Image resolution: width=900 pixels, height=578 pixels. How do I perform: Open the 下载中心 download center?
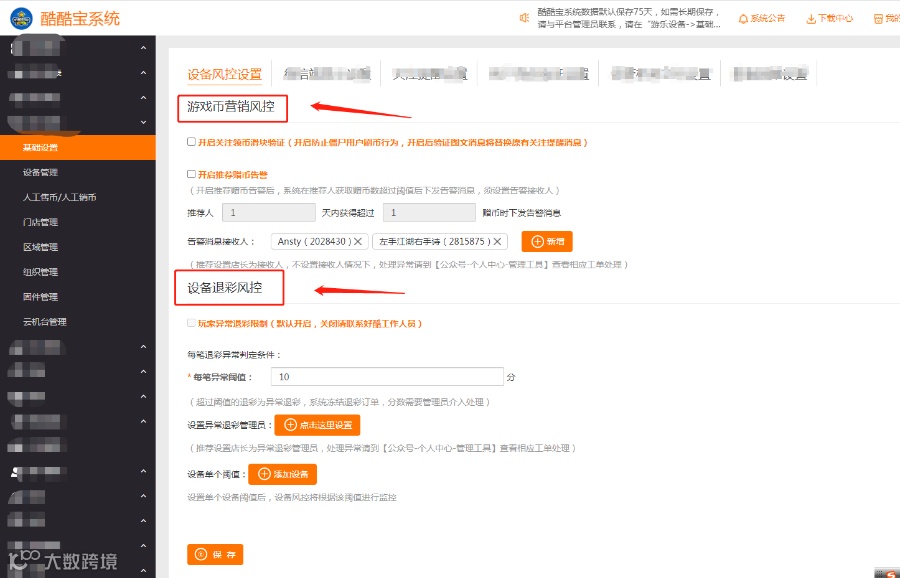[x=829, y=18]
